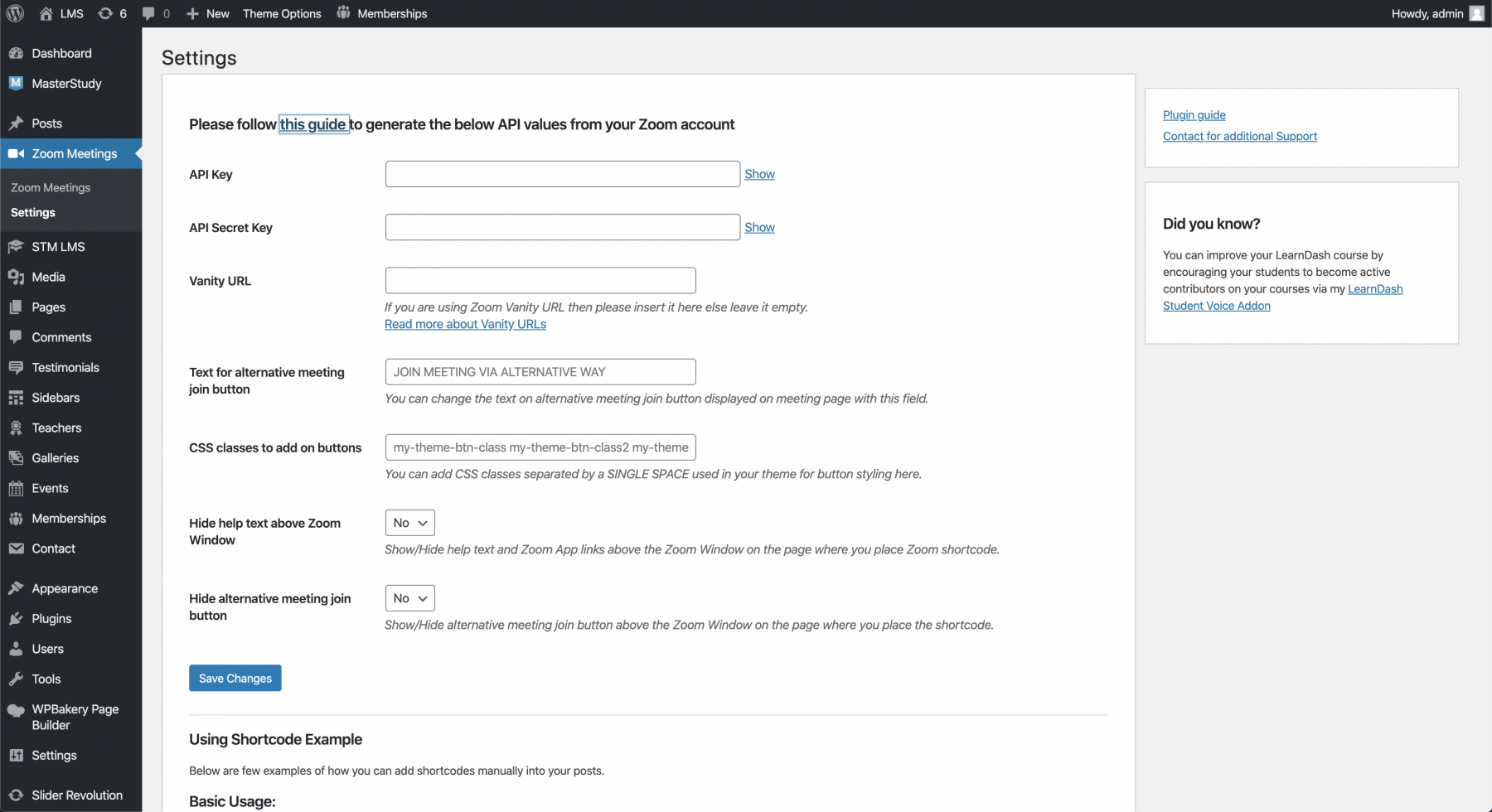Click the Contact envelope icon
Screen dimensions: 1492x812
16,549
